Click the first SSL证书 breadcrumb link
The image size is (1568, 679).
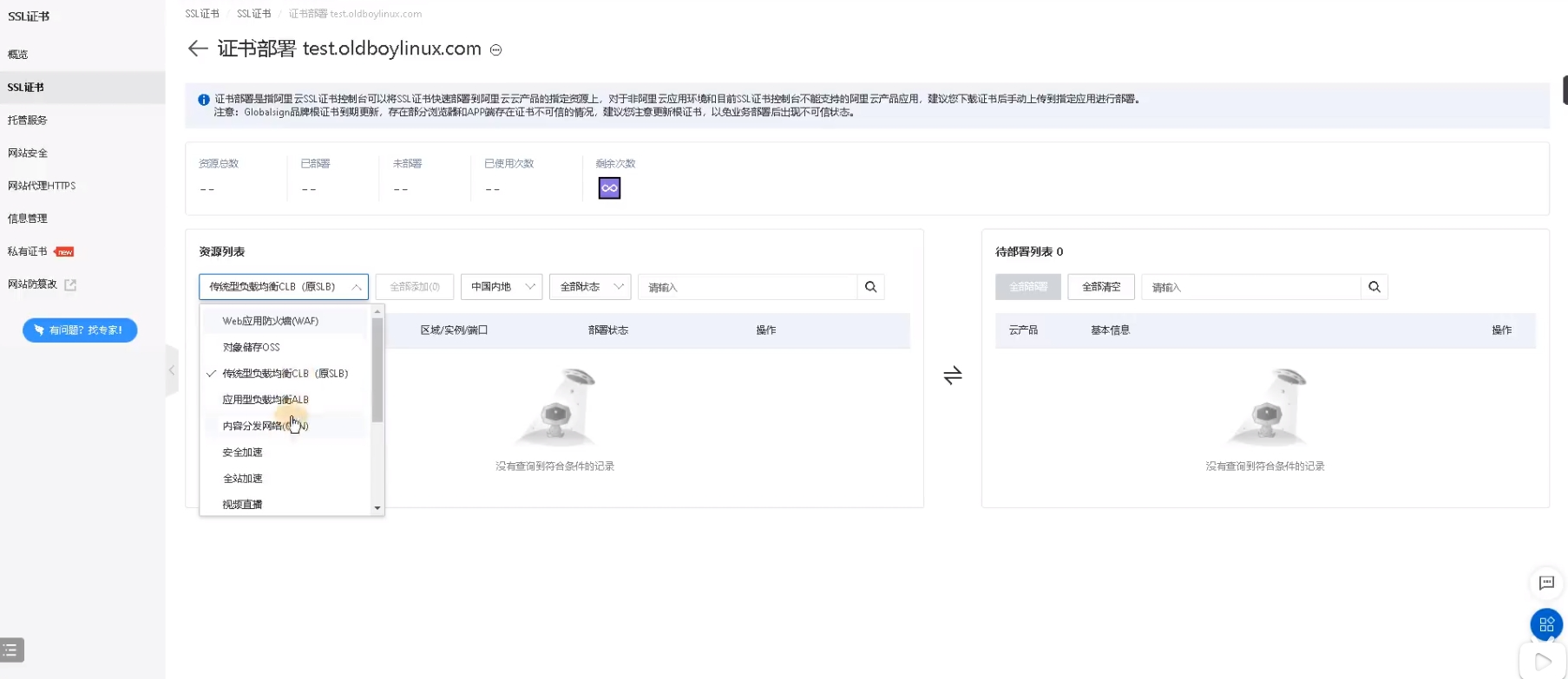(x=202, y=14)
